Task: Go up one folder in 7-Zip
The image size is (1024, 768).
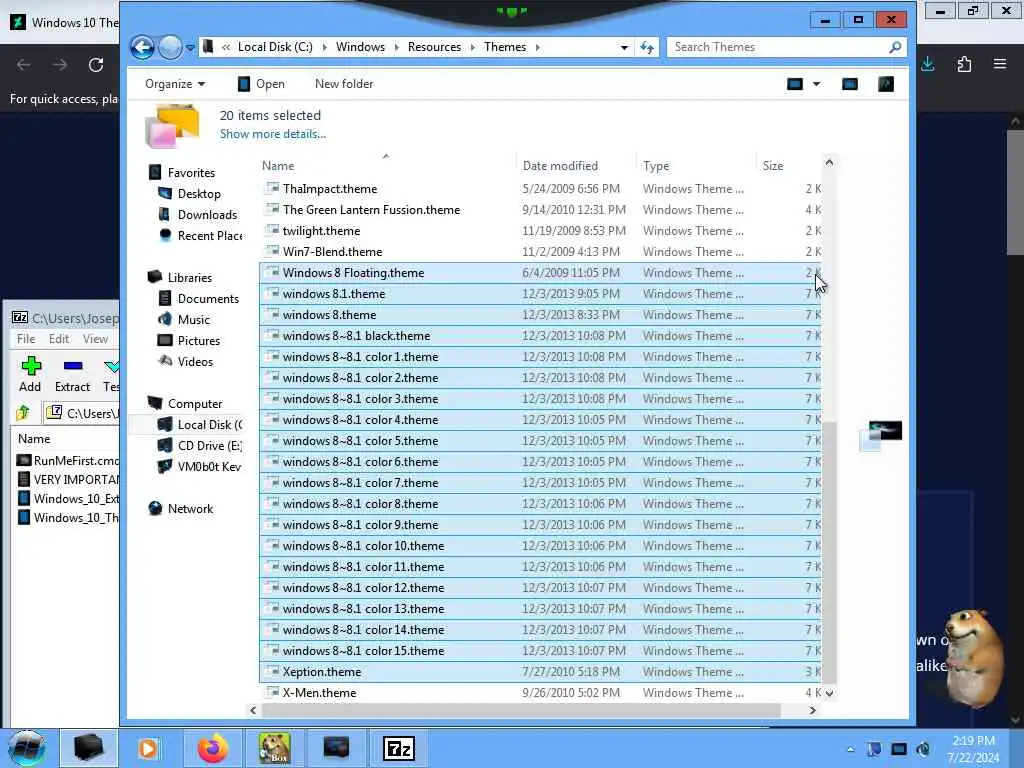Action: tap(23, 413)
